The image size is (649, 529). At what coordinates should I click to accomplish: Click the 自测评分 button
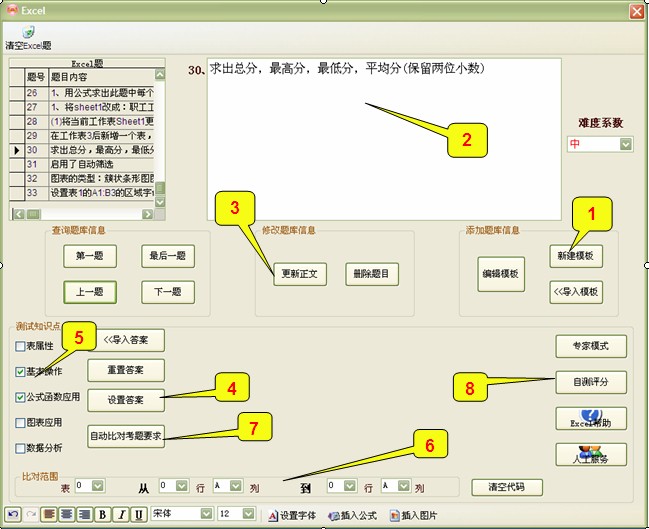[x=591, y=382]
